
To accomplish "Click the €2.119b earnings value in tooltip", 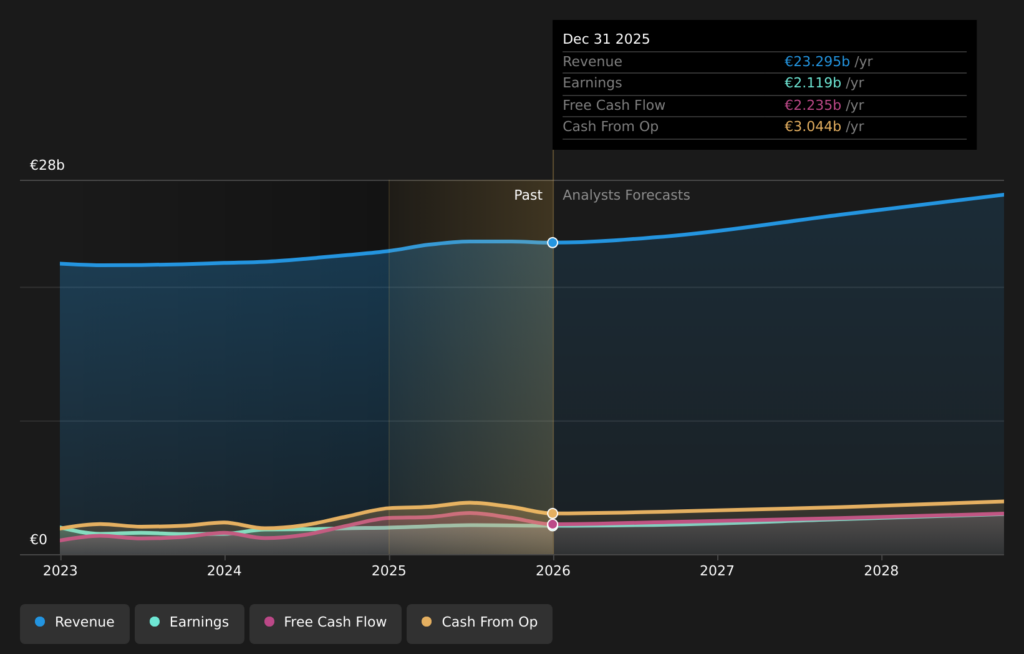I will (813, 83).
